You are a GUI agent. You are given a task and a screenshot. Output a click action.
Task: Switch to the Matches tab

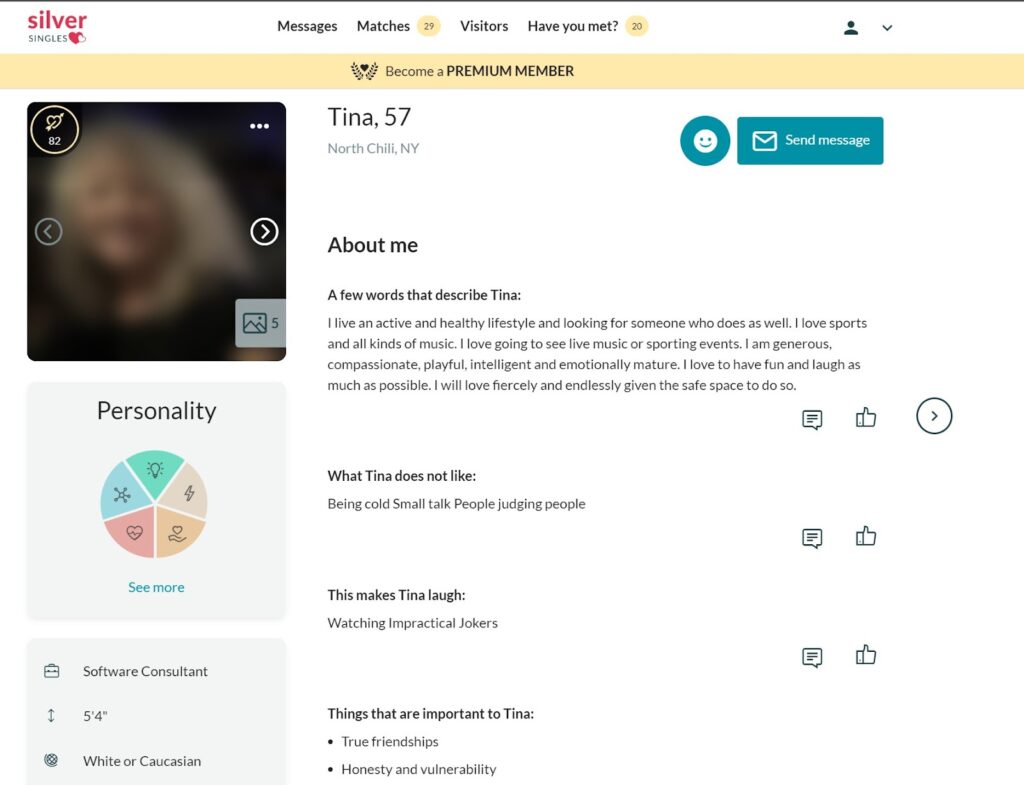coord(382,26)
